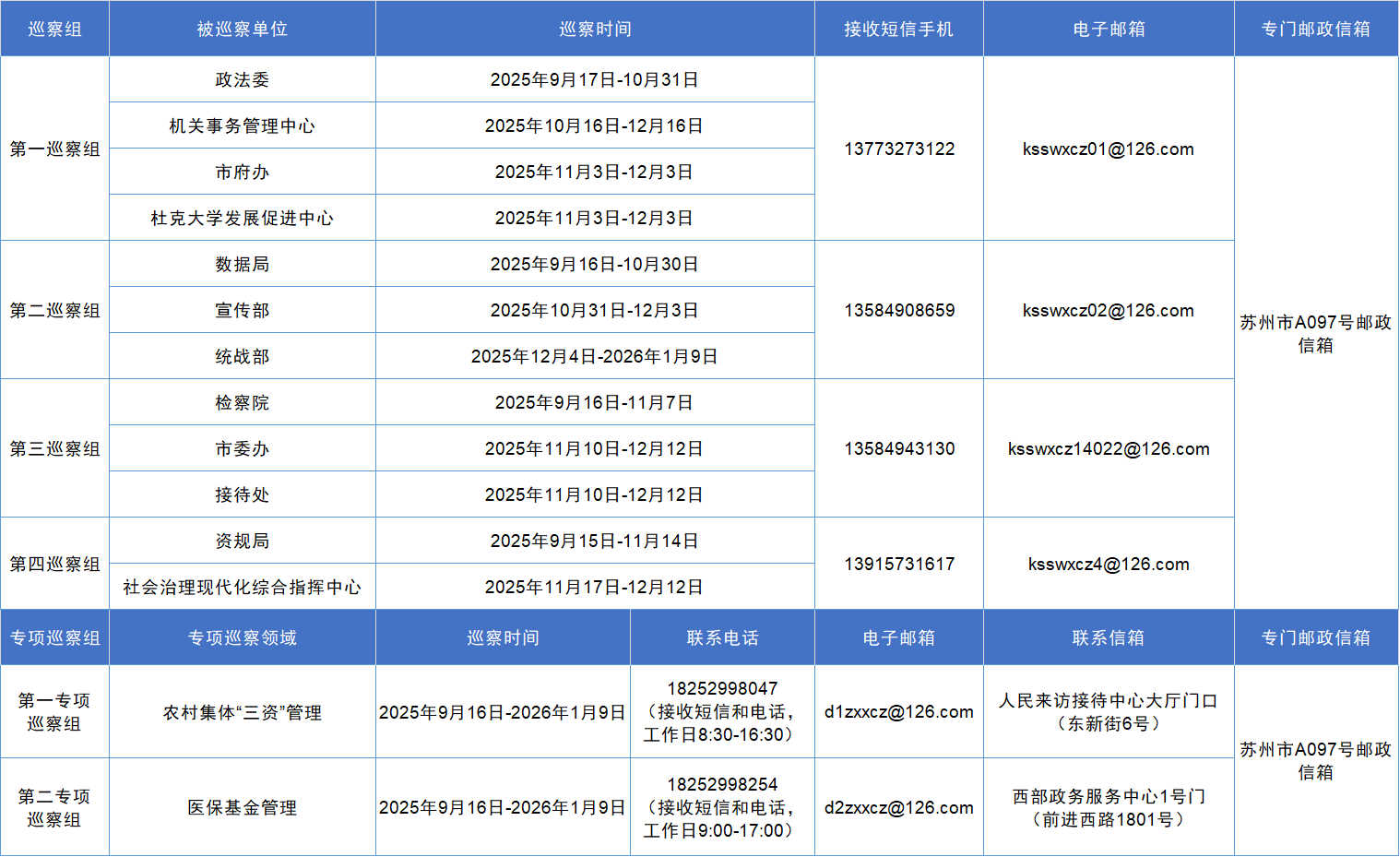The image size is (1400, 857).
Task: Click the 统战部 date range cell
Action: [595, 357]
